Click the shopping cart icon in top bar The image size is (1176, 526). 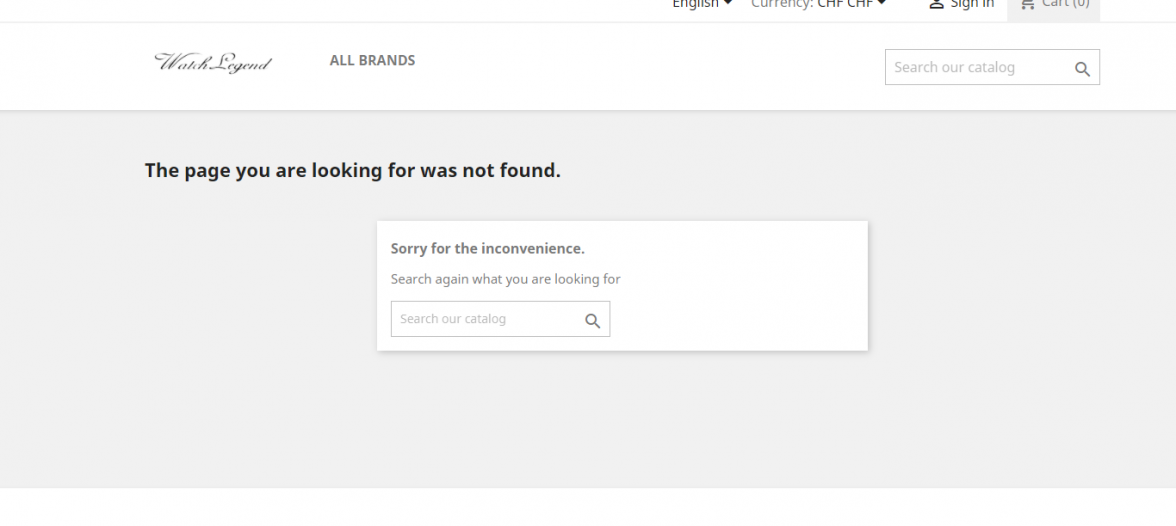click(x=1027, y=5)
